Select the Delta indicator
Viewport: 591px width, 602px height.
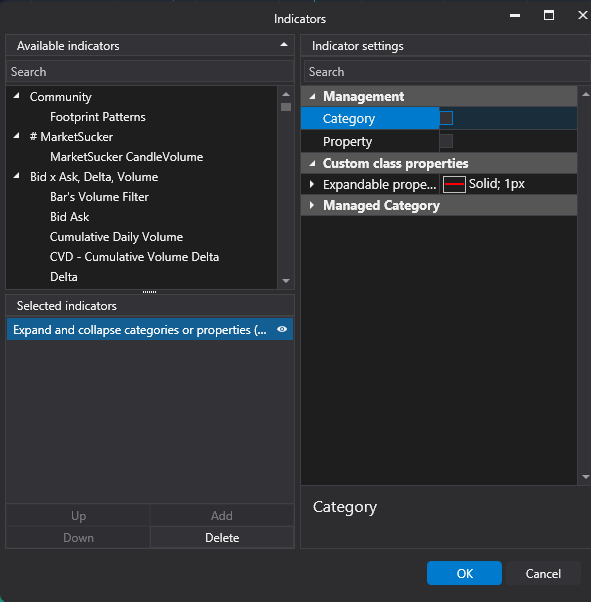pyautogui.click(x=64, y=276)
